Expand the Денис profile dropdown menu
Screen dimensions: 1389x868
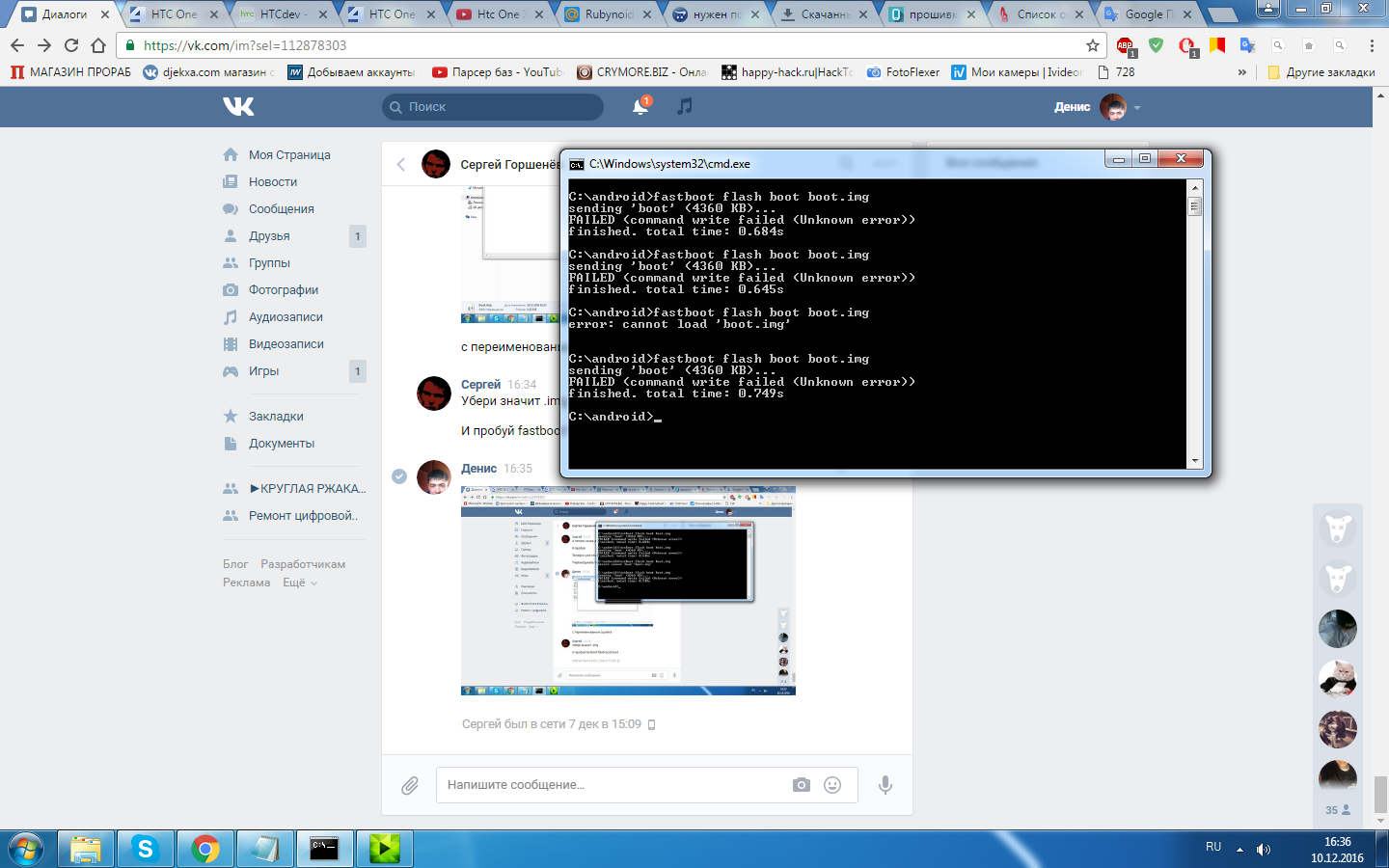[x=1137, y=107]
